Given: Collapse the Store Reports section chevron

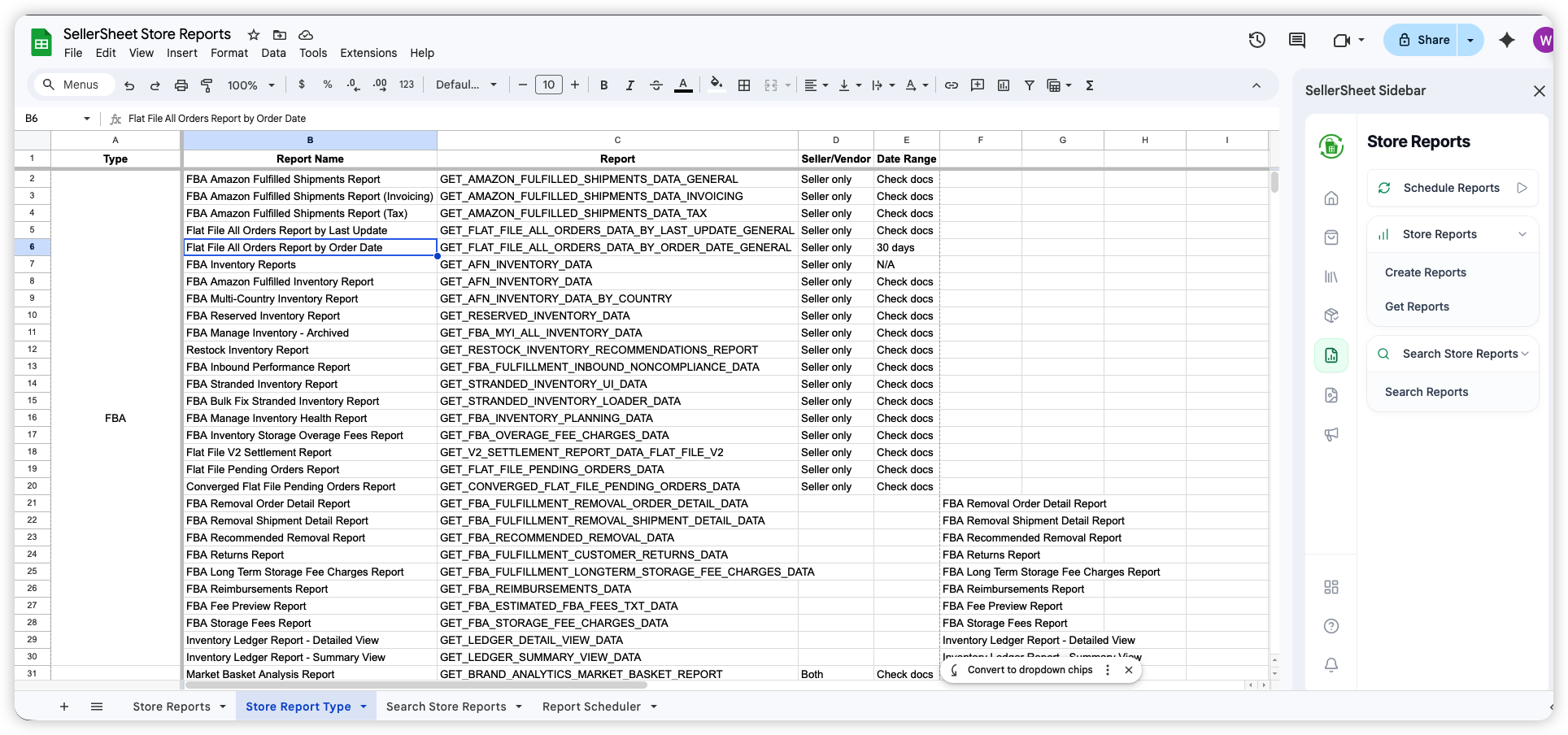Looking at the screenshot, I should click(1522, 234).
